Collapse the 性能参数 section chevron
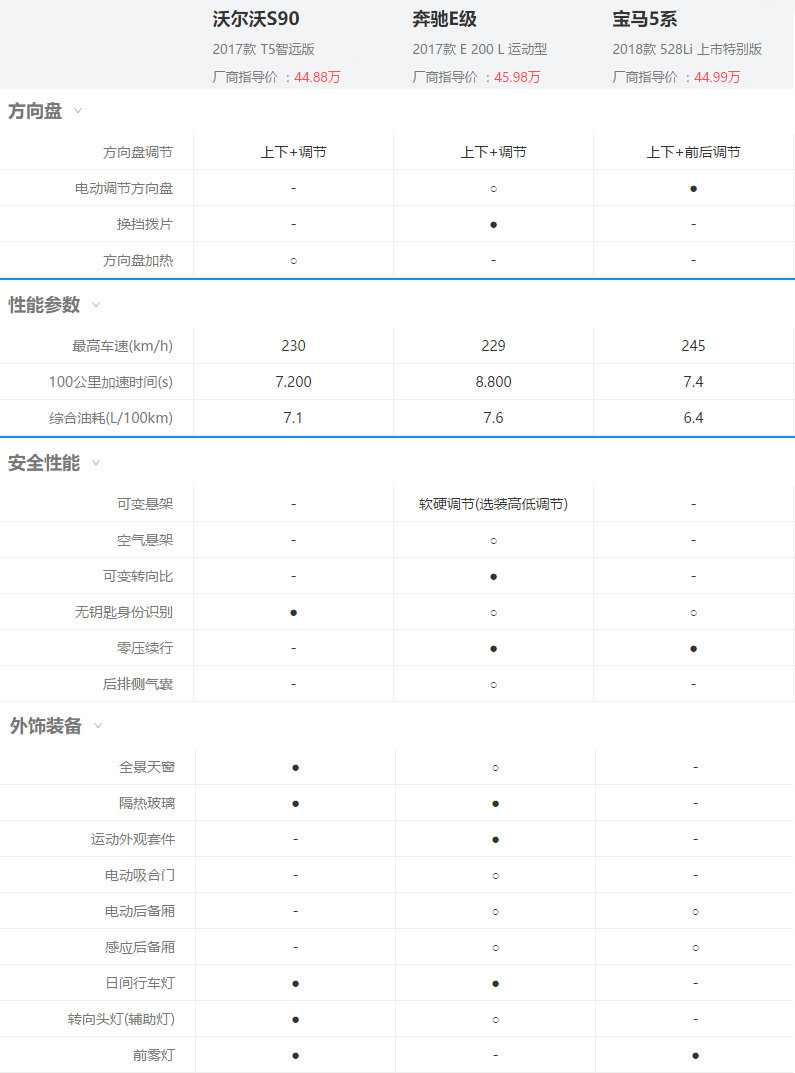795x1073 pixels. (x=96, y=305)
